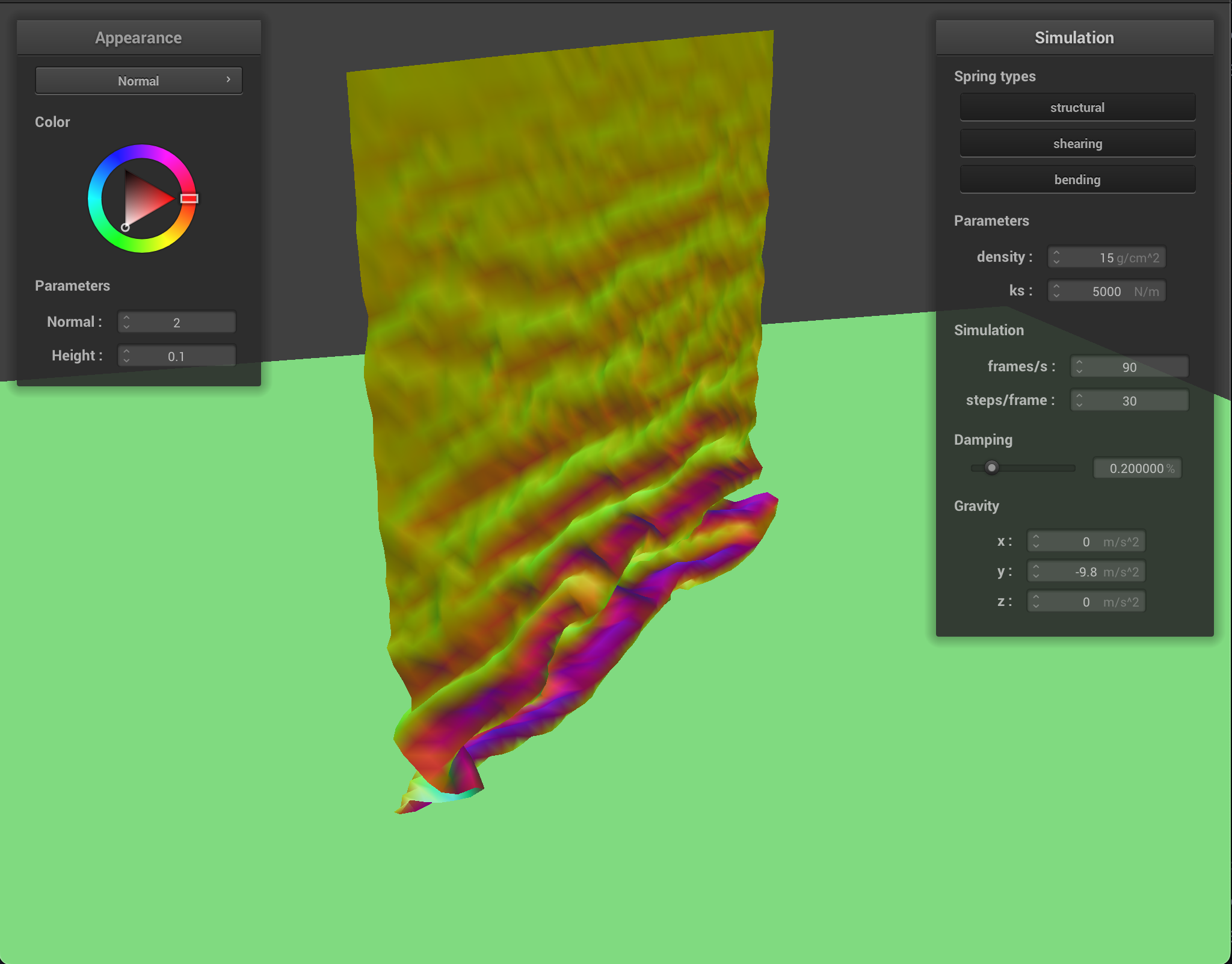
Task: Click the gravity y value field
Action: (x=1086, y=571)
